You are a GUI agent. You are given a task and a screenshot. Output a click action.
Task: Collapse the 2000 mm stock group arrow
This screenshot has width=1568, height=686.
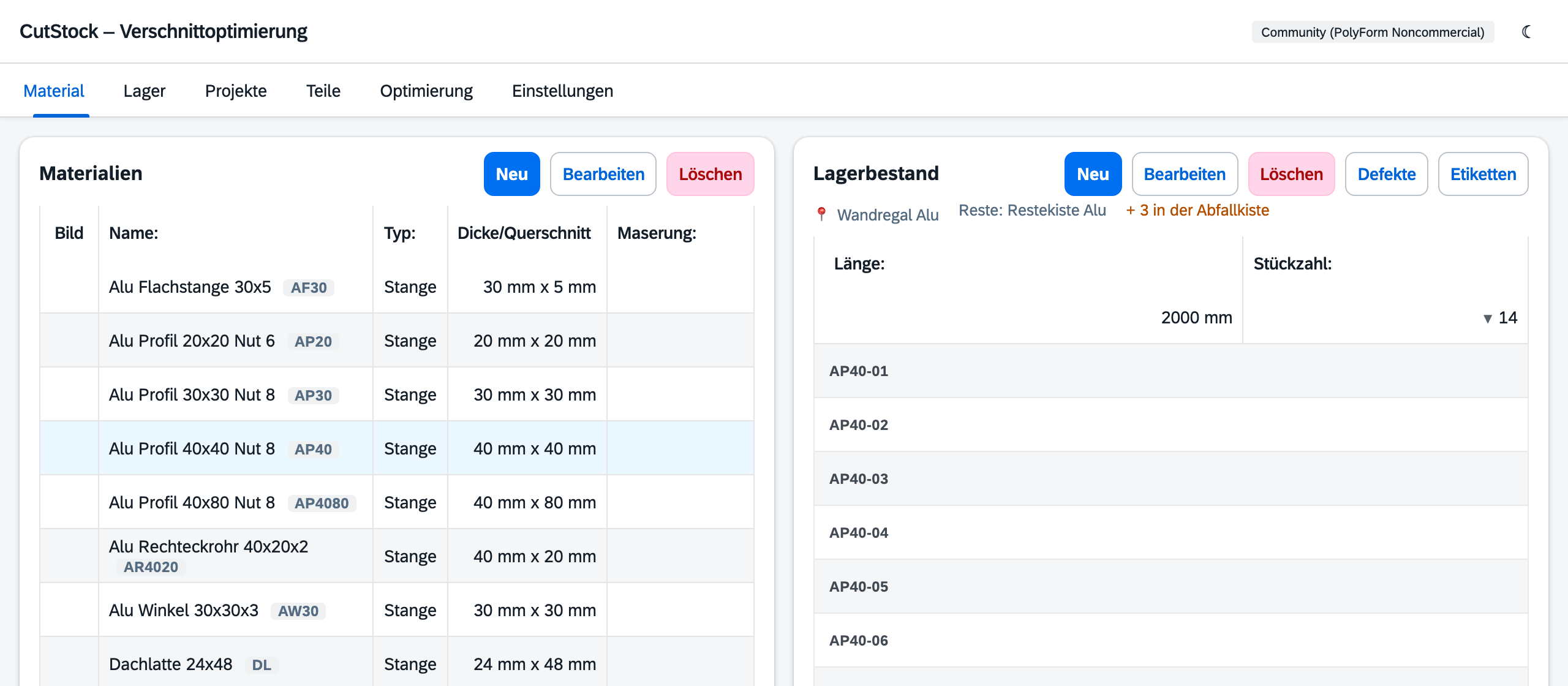point(1487,318)
